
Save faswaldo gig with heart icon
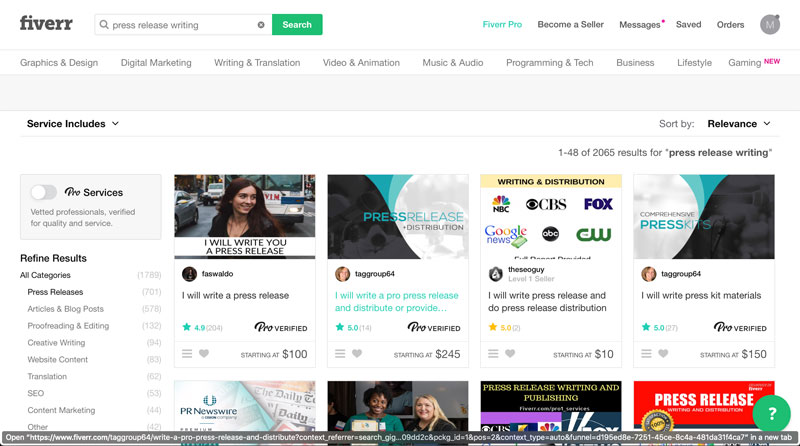pyautogui.click(x=204, y=354)
